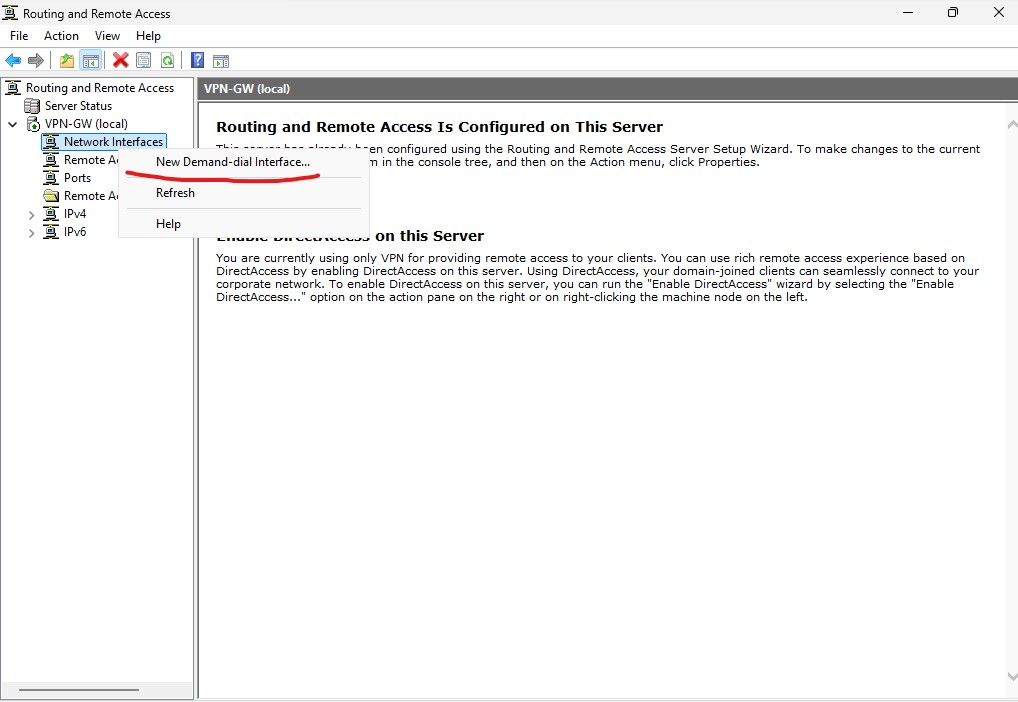Click the green Refresh toolbar icon
The width and height of the screenshot is (1018, 702).
pyautogui.click(x=167, y=60)
